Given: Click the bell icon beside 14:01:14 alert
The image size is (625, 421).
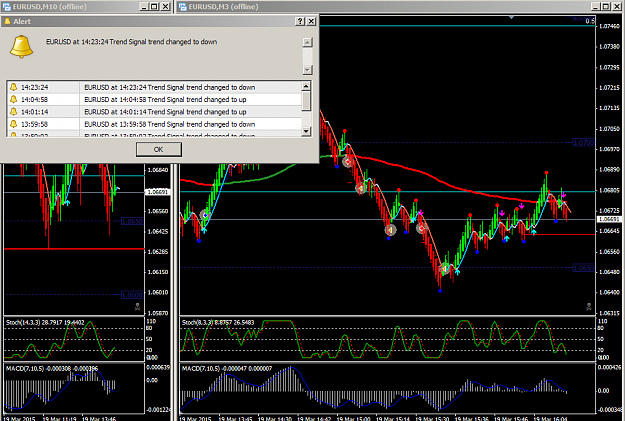Looking at the screenshot, I should coord(14,112).
